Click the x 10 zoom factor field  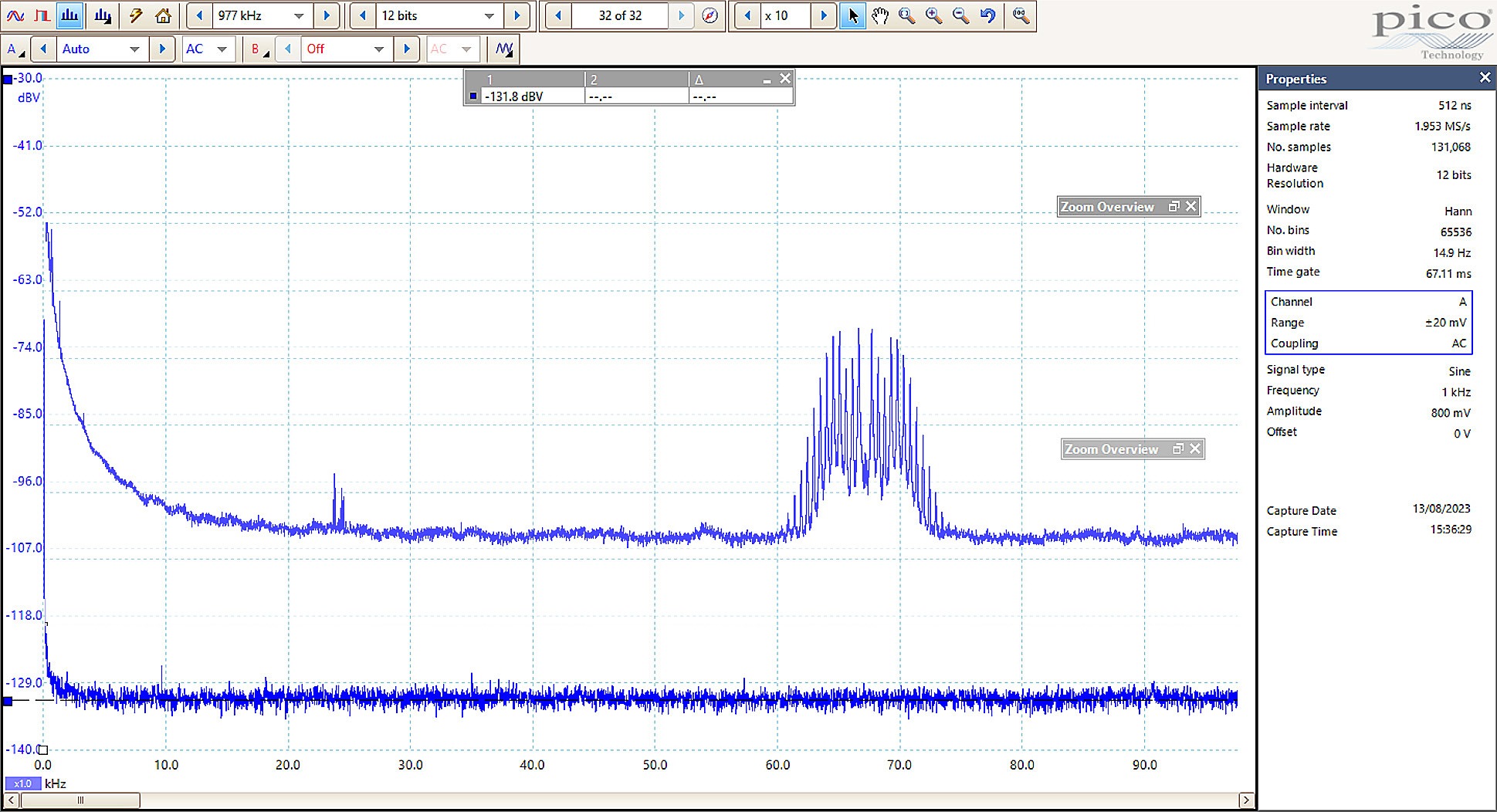pos(786,15)
